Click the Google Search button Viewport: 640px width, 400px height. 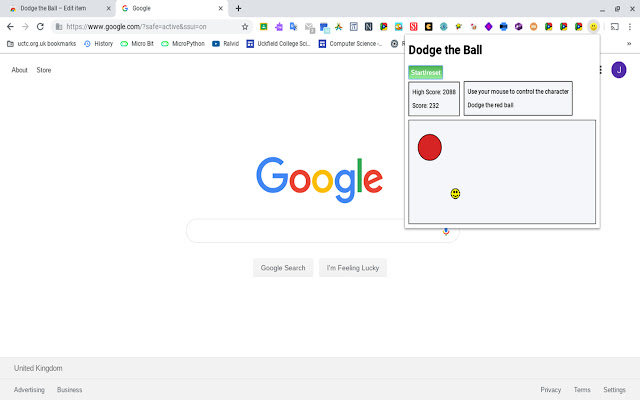[x=283, y=268]
